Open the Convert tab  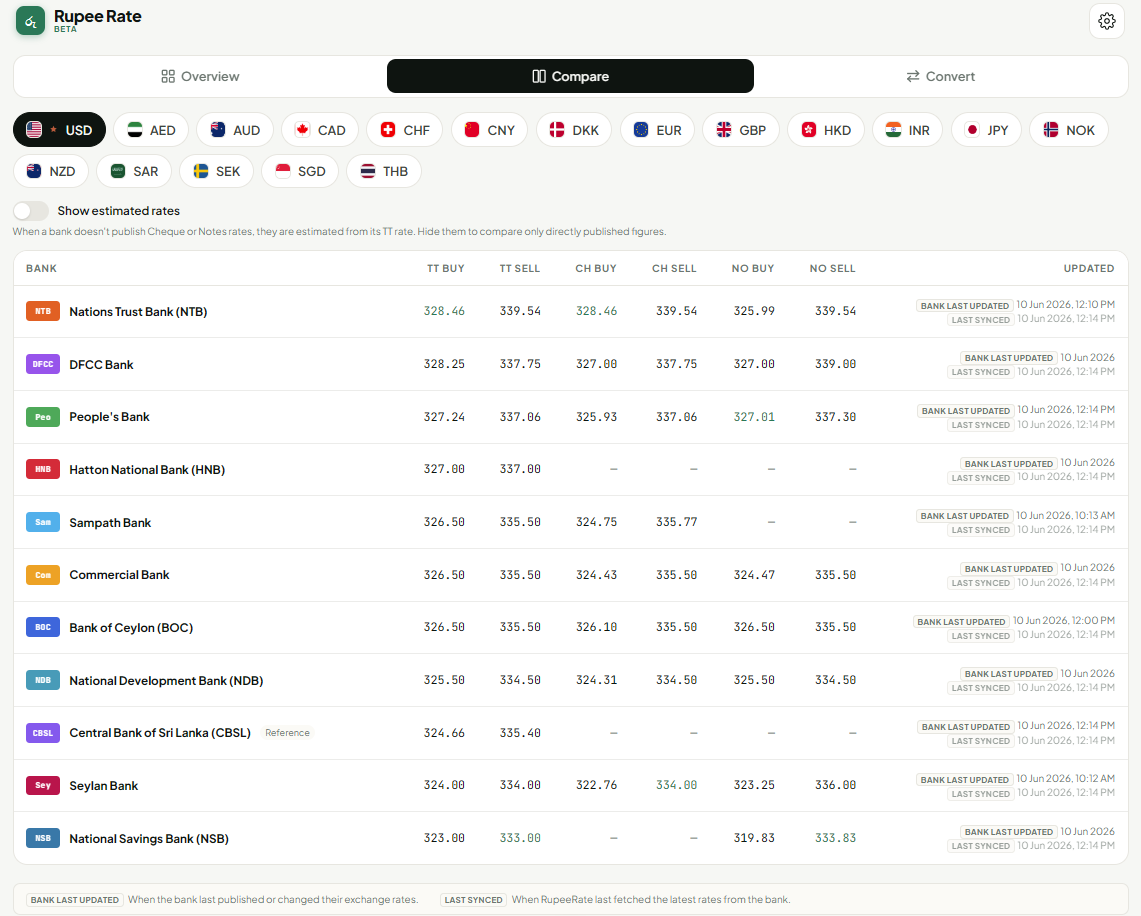coord(940,76)
